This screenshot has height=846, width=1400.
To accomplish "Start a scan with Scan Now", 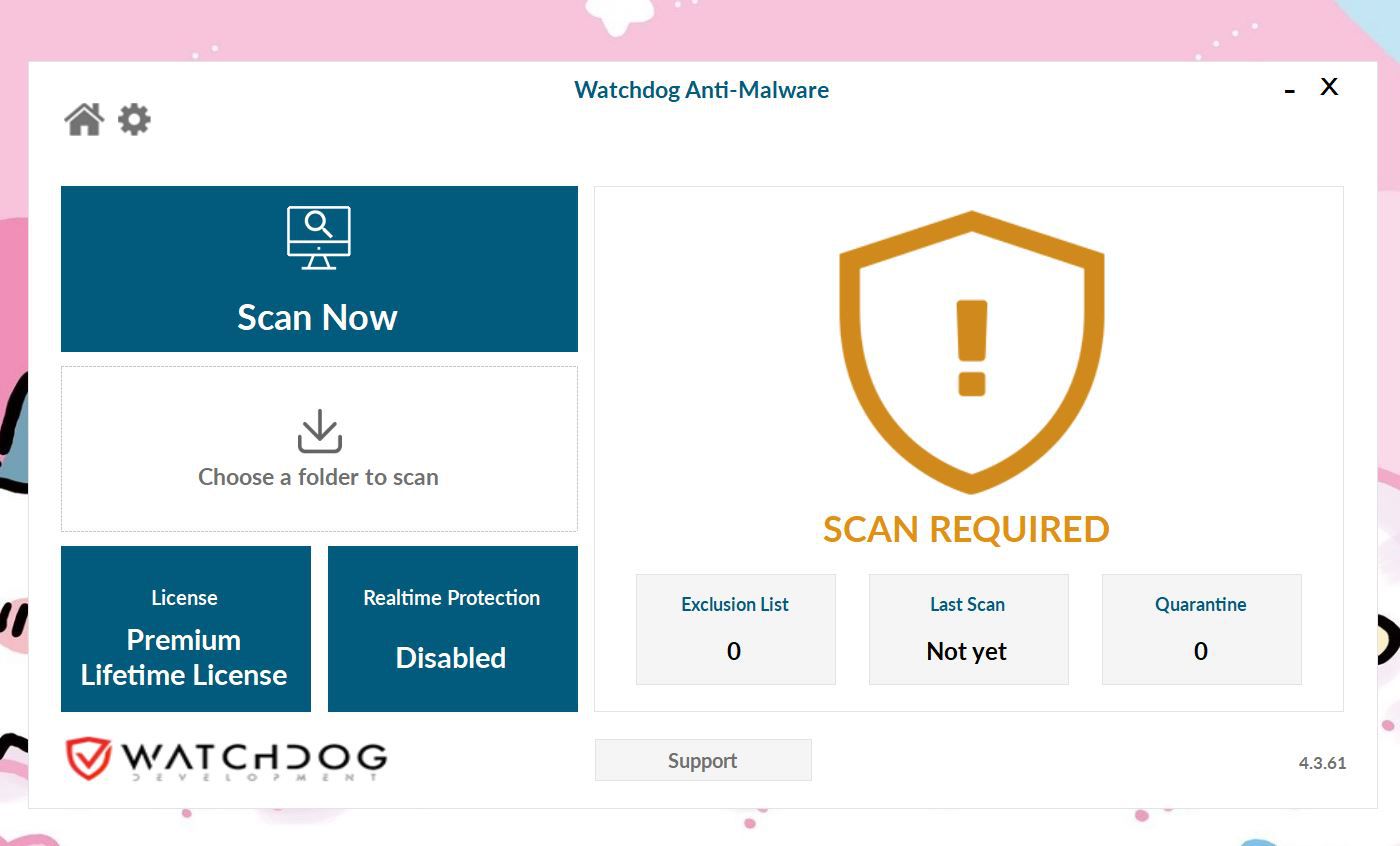I will (x=319, y=269).
